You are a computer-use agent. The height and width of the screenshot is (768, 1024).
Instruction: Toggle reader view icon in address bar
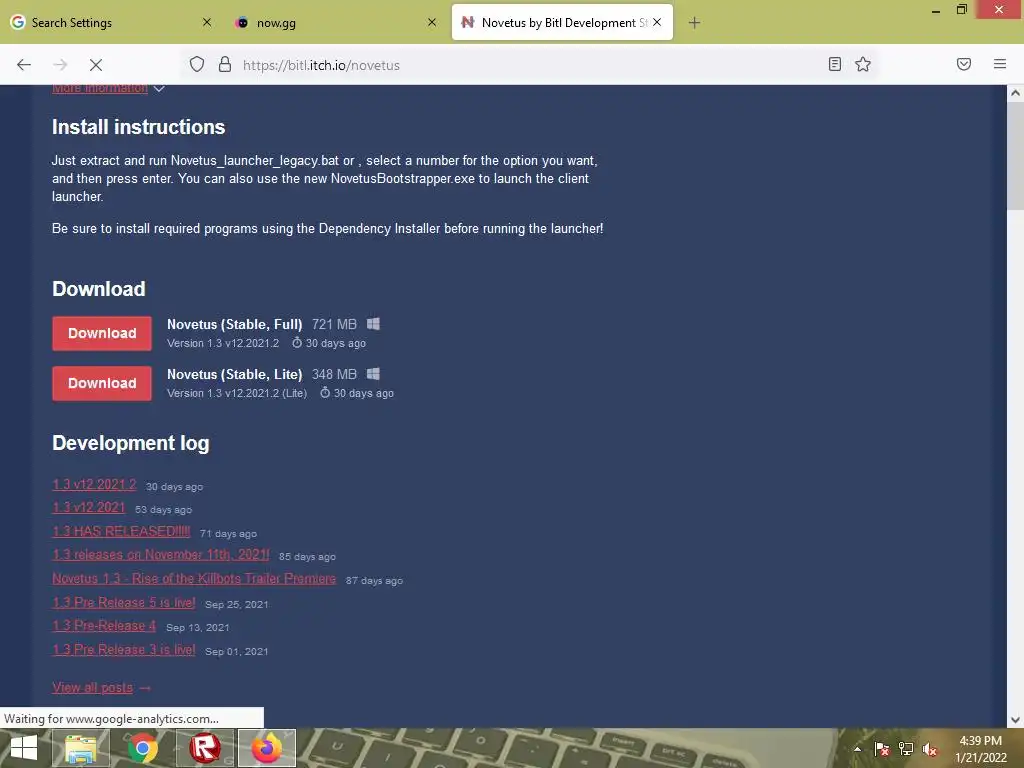point(835,64)
